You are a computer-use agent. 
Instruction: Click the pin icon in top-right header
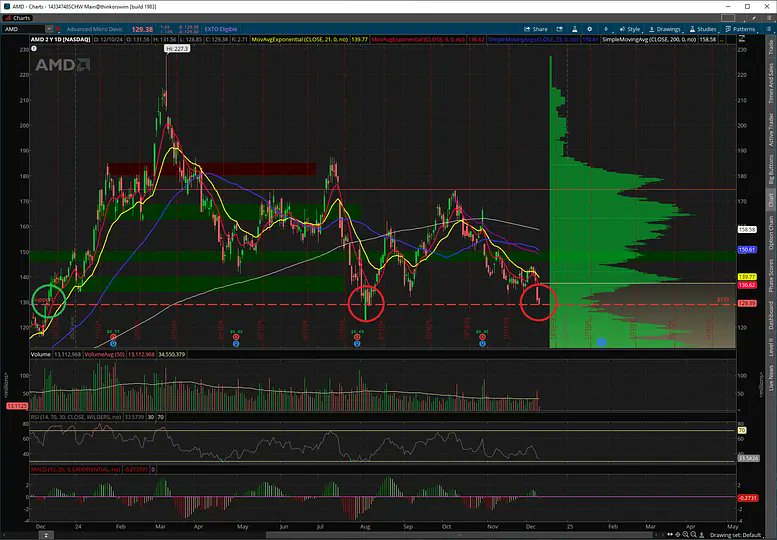tap(755, 18)
